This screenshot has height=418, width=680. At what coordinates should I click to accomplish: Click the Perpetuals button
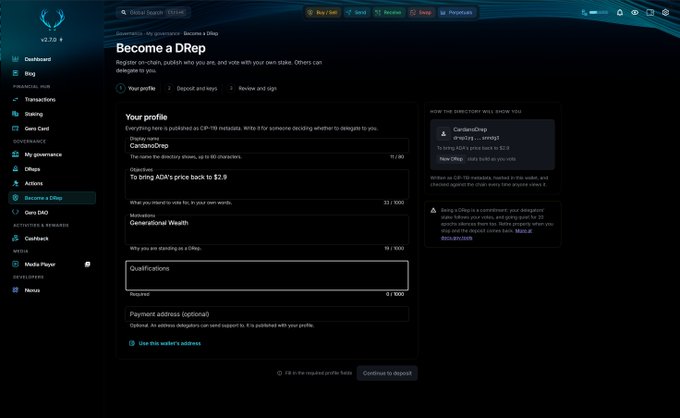[x=456, y=13]
